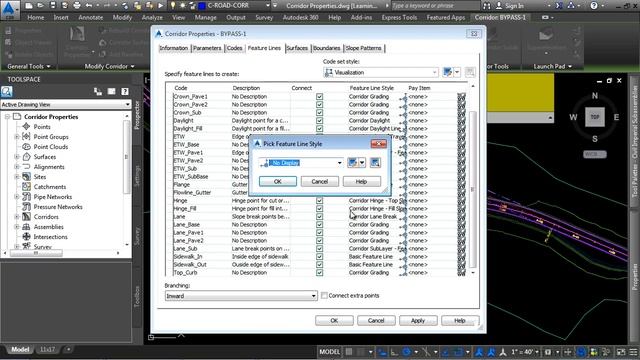Click the blue layer color swatch
This screenshot has height=360, width=640.
click(202, 6)
